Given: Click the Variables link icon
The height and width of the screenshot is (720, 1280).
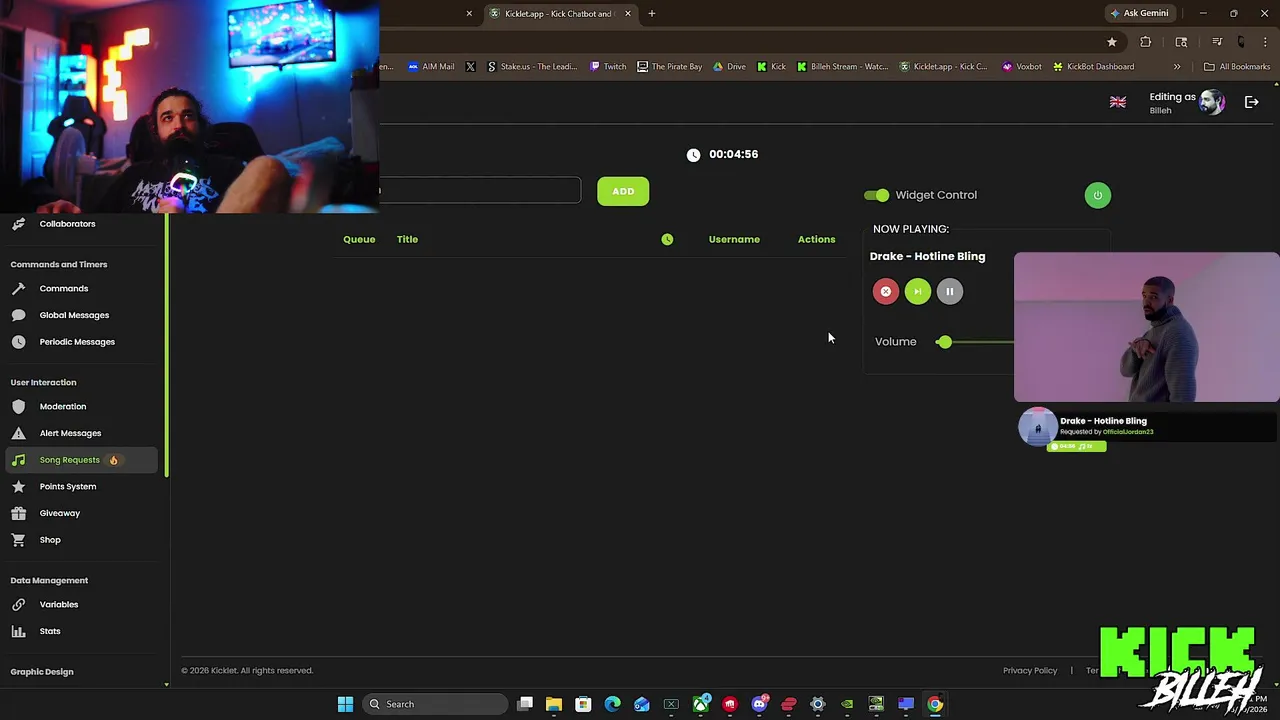Looking at the screenshot, I should click(18, 605).
